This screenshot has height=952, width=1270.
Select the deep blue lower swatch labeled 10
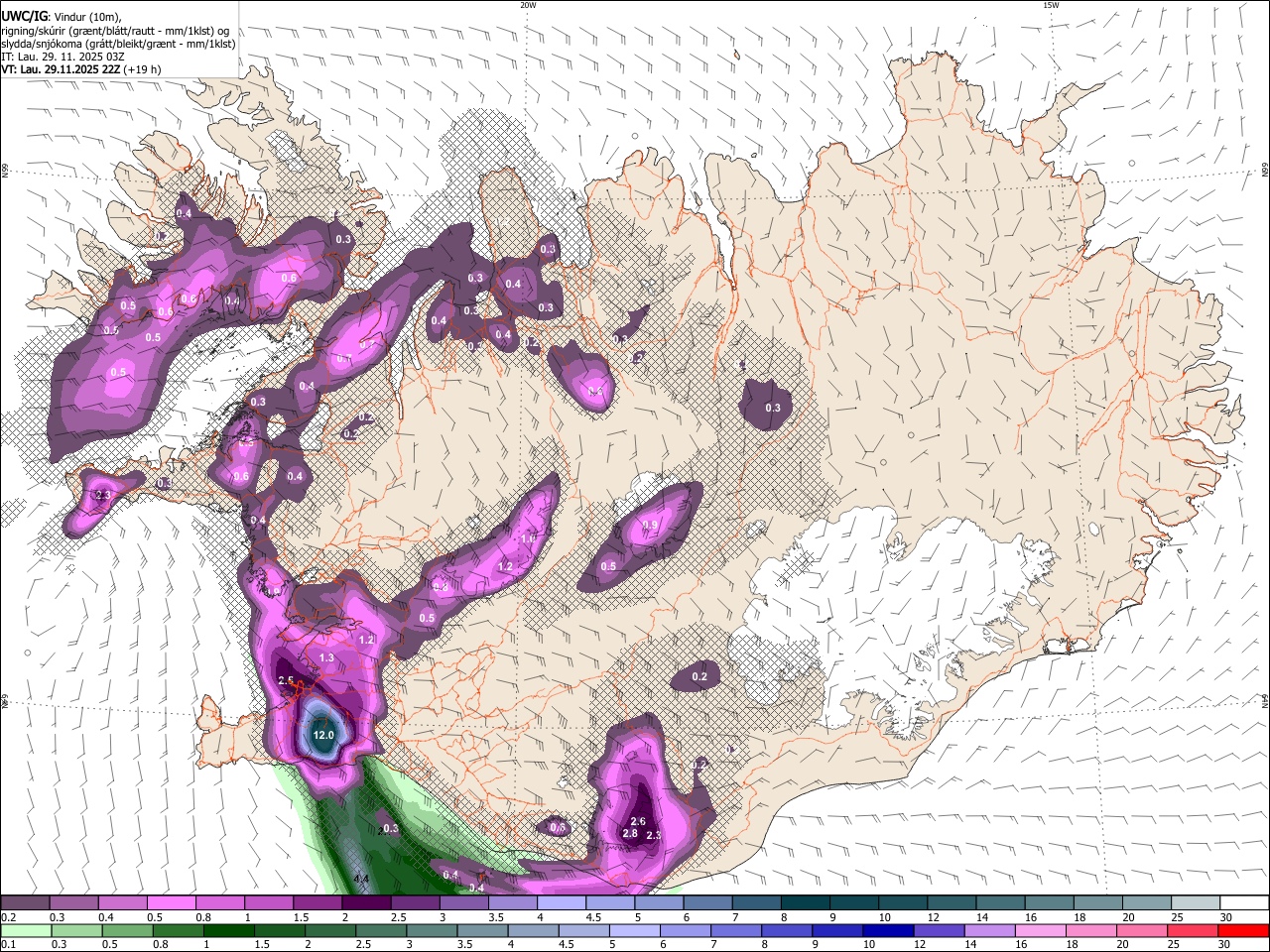(x=888, y=931)
